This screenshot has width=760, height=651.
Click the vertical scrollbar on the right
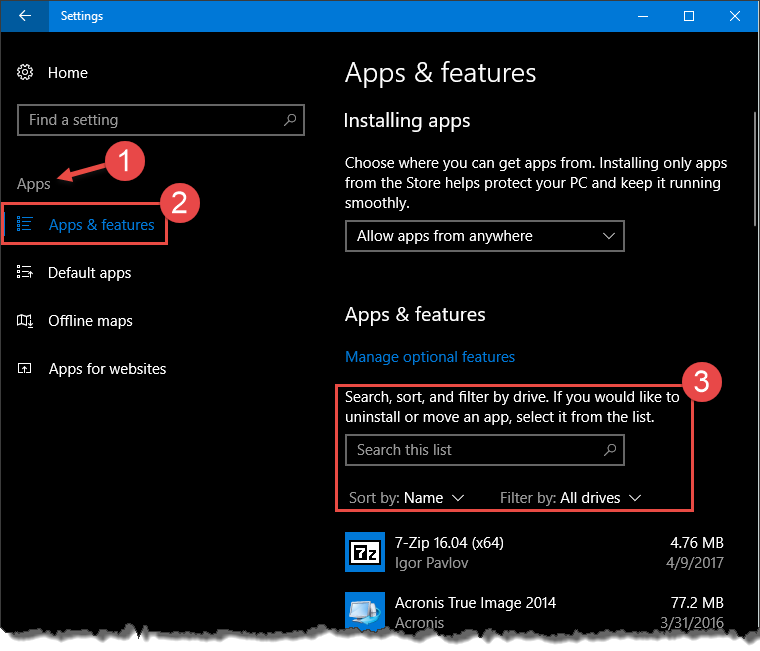pos(756,167)
